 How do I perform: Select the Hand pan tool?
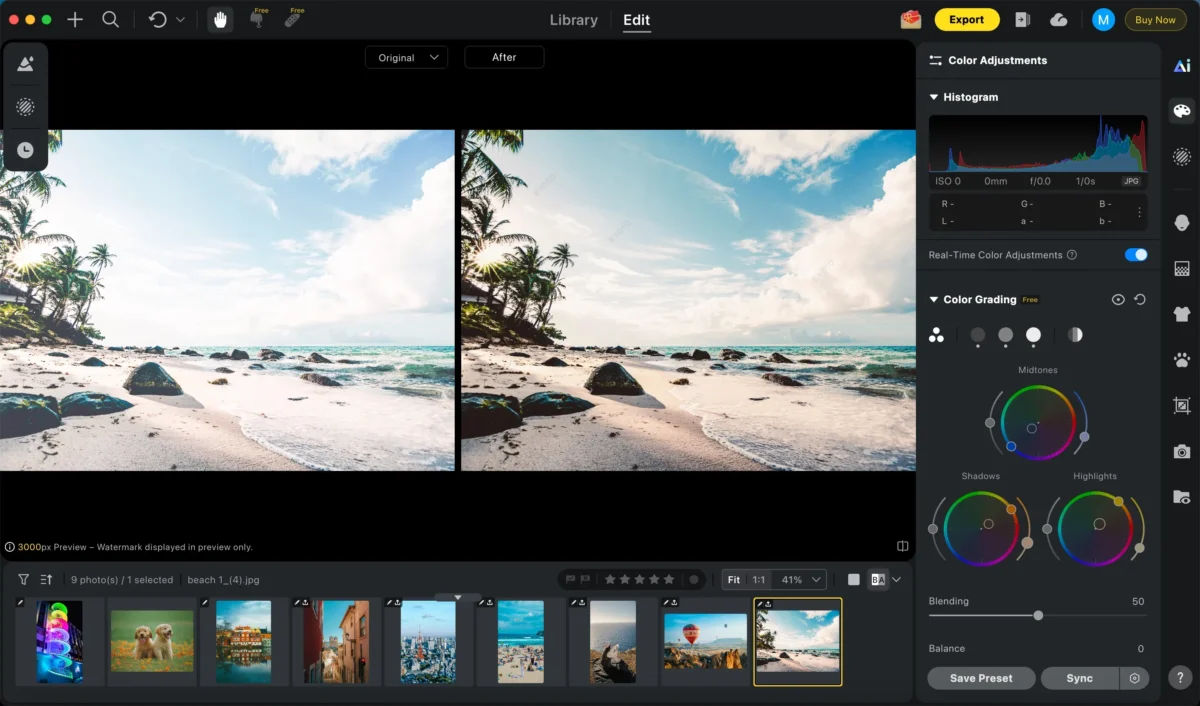[220, 20]
